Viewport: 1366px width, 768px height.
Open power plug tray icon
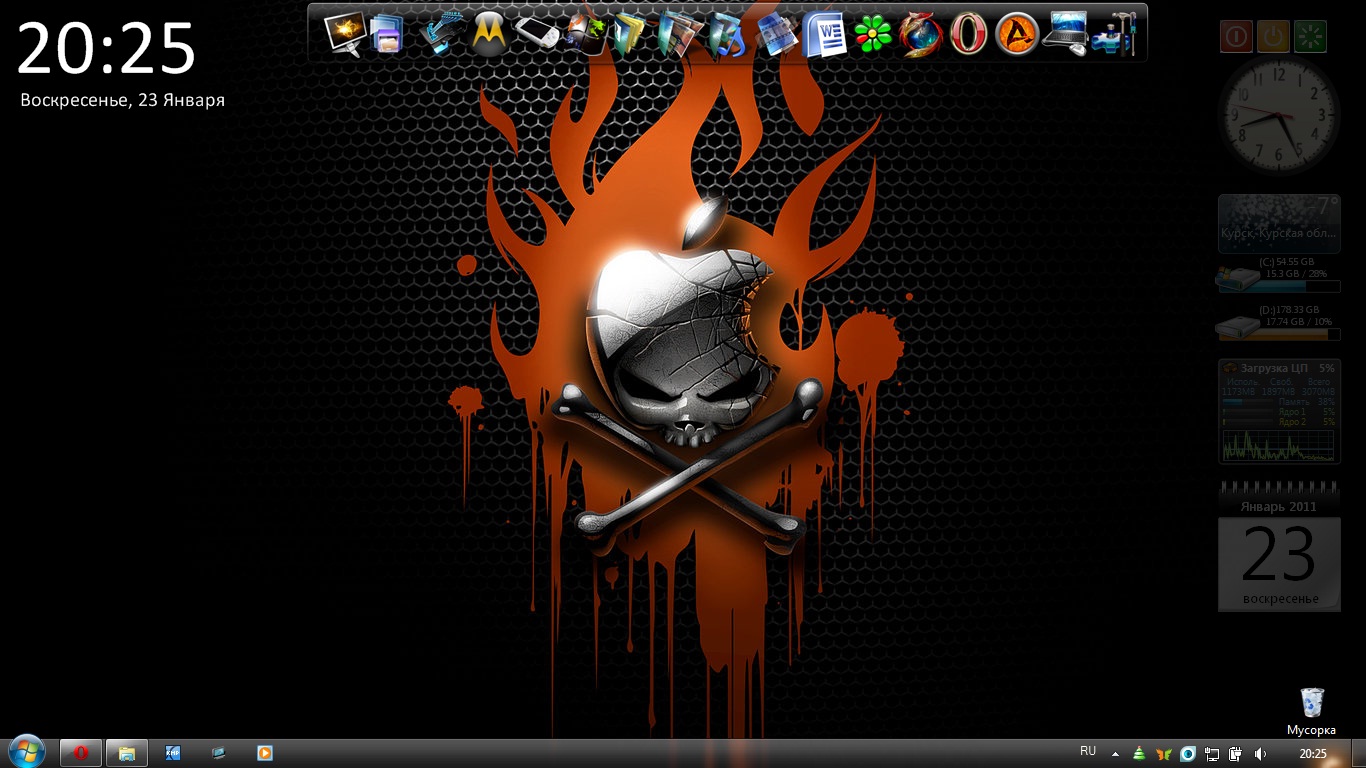pos(1236,754)
